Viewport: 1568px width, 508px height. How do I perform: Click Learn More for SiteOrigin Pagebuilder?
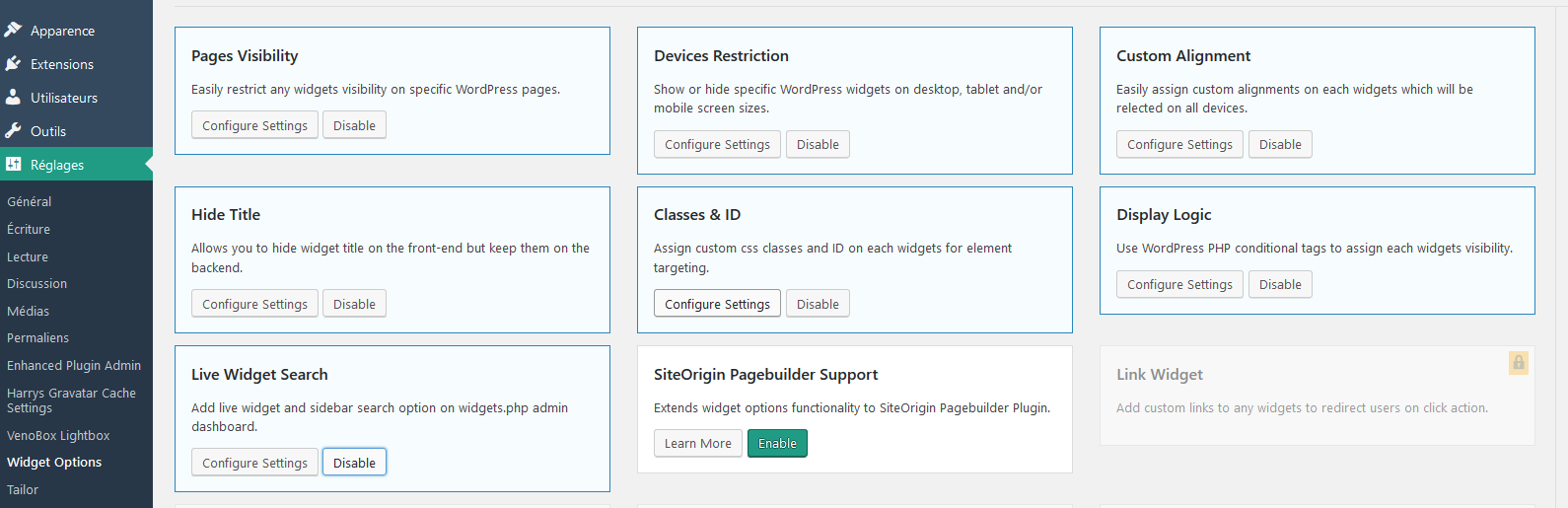tap(697, 443)
